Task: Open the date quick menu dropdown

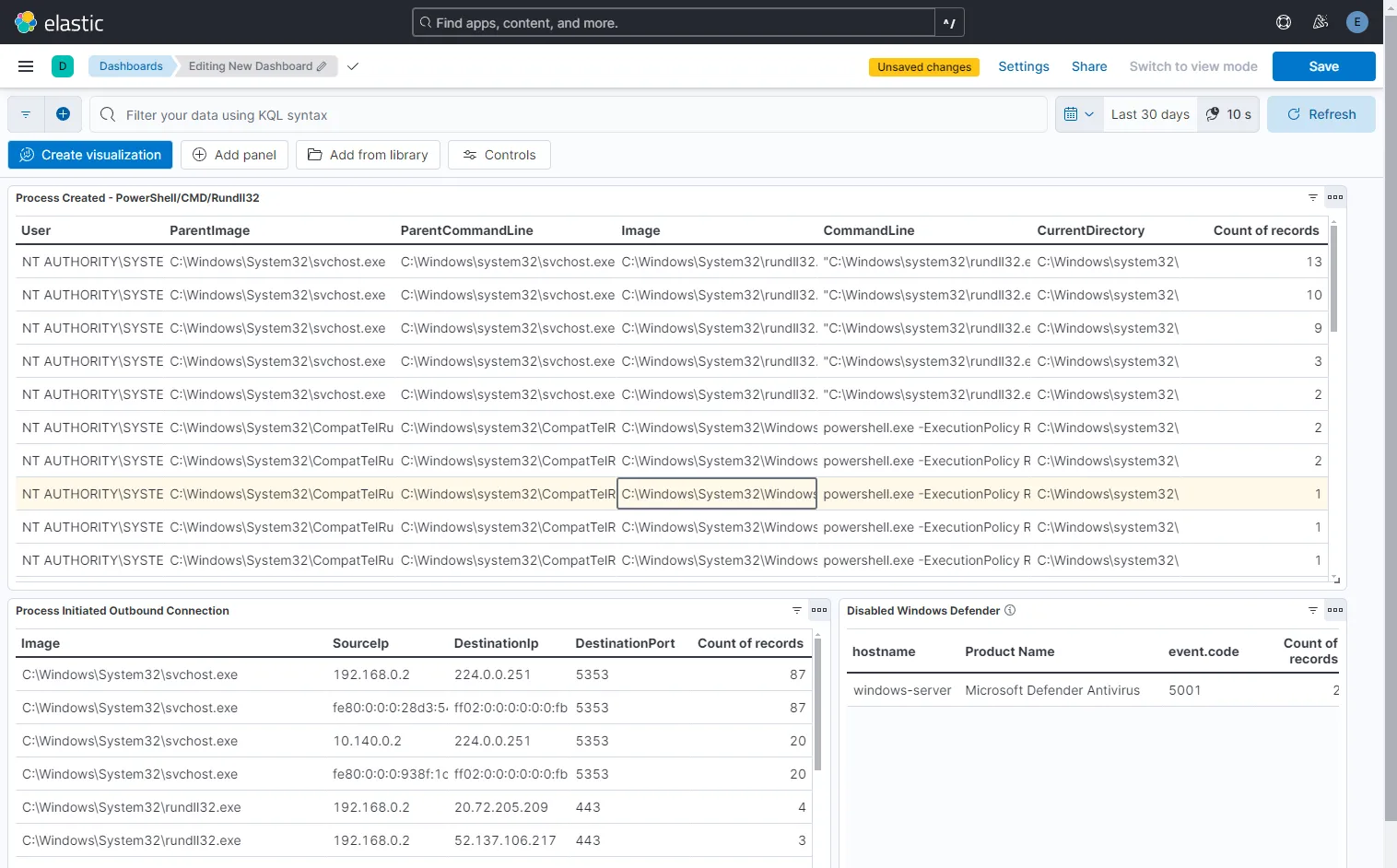Action: pyautogui.click(x=1078, y=114)
